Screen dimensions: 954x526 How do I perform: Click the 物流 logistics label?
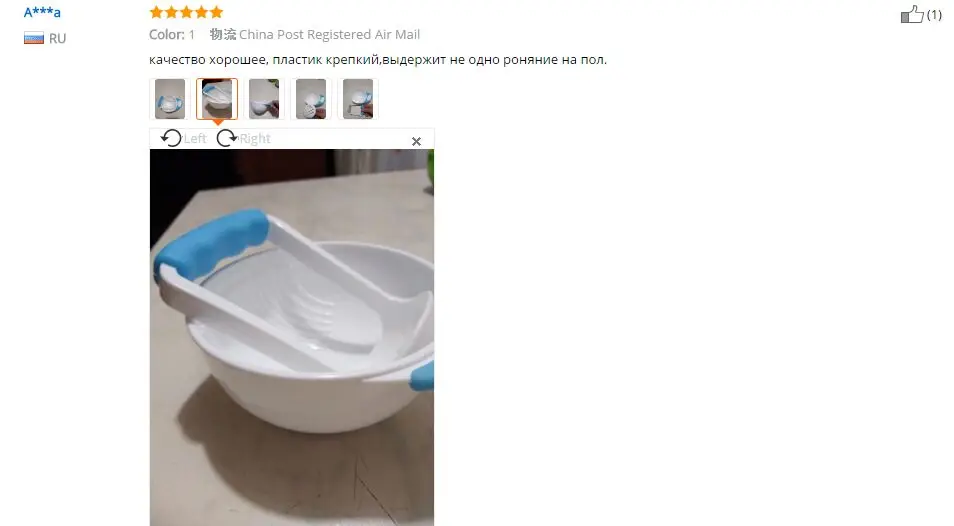click(223, 34)
